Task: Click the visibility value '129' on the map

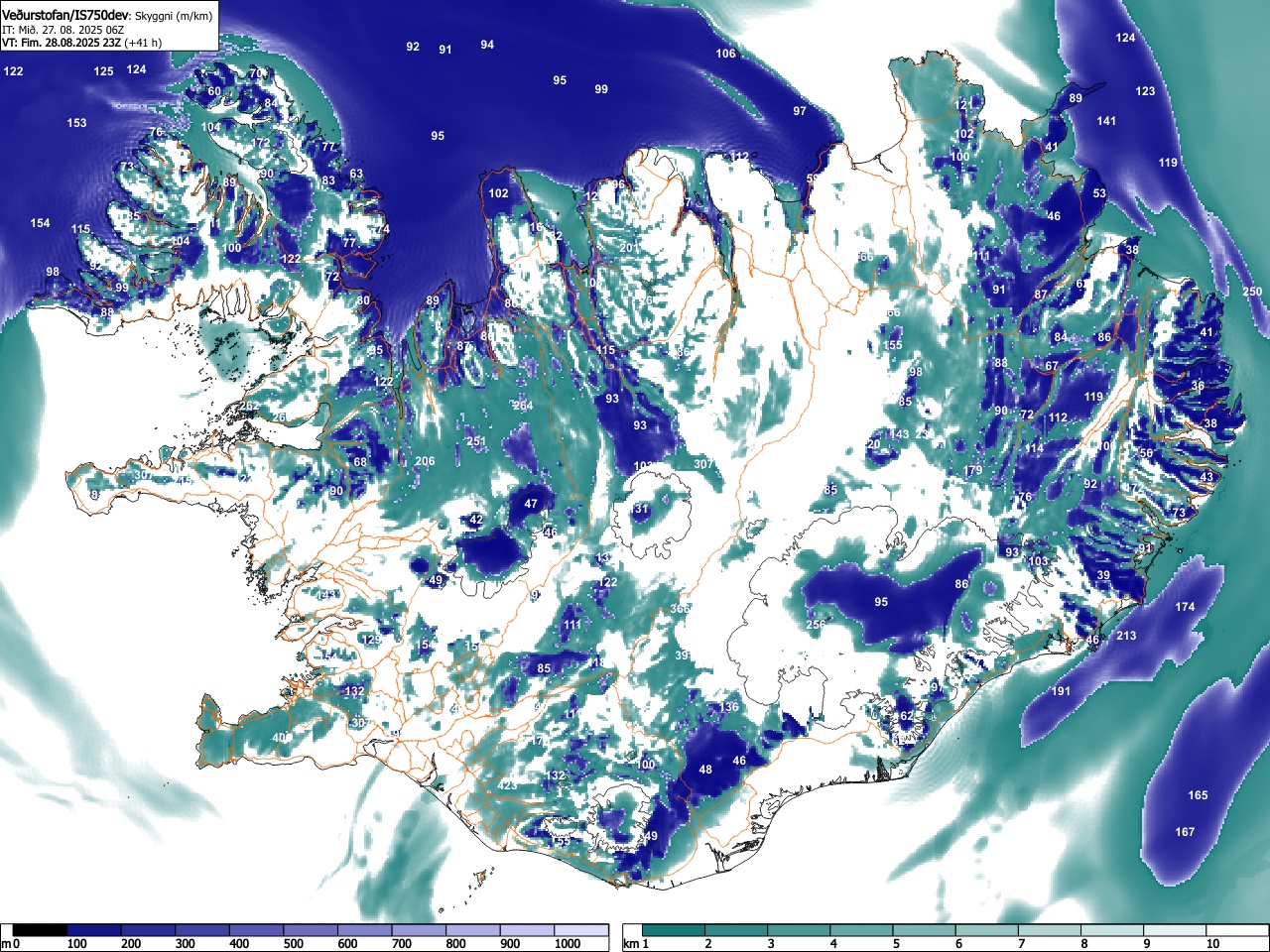Action: click(371, 641)
